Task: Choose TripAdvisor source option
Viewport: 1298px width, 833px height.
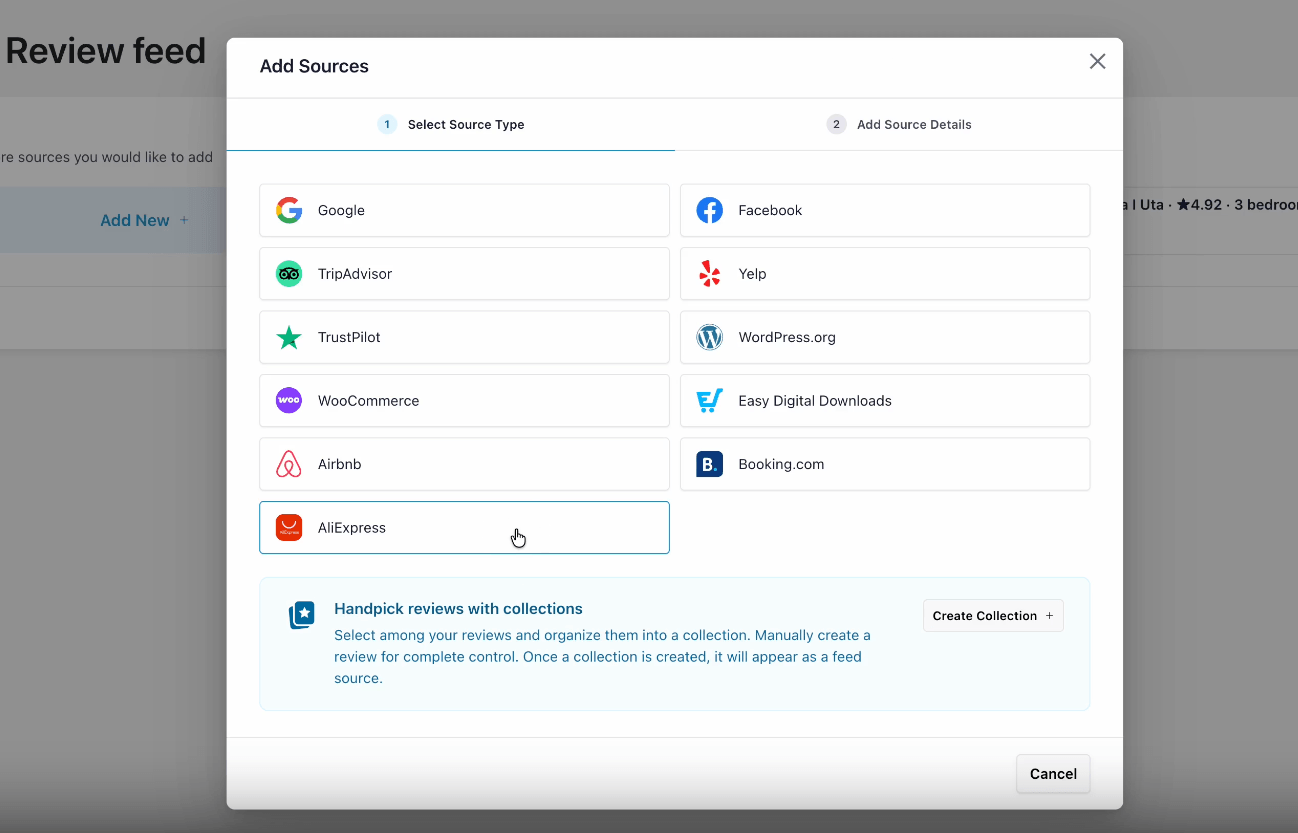Action: click(x=464, y=274)
